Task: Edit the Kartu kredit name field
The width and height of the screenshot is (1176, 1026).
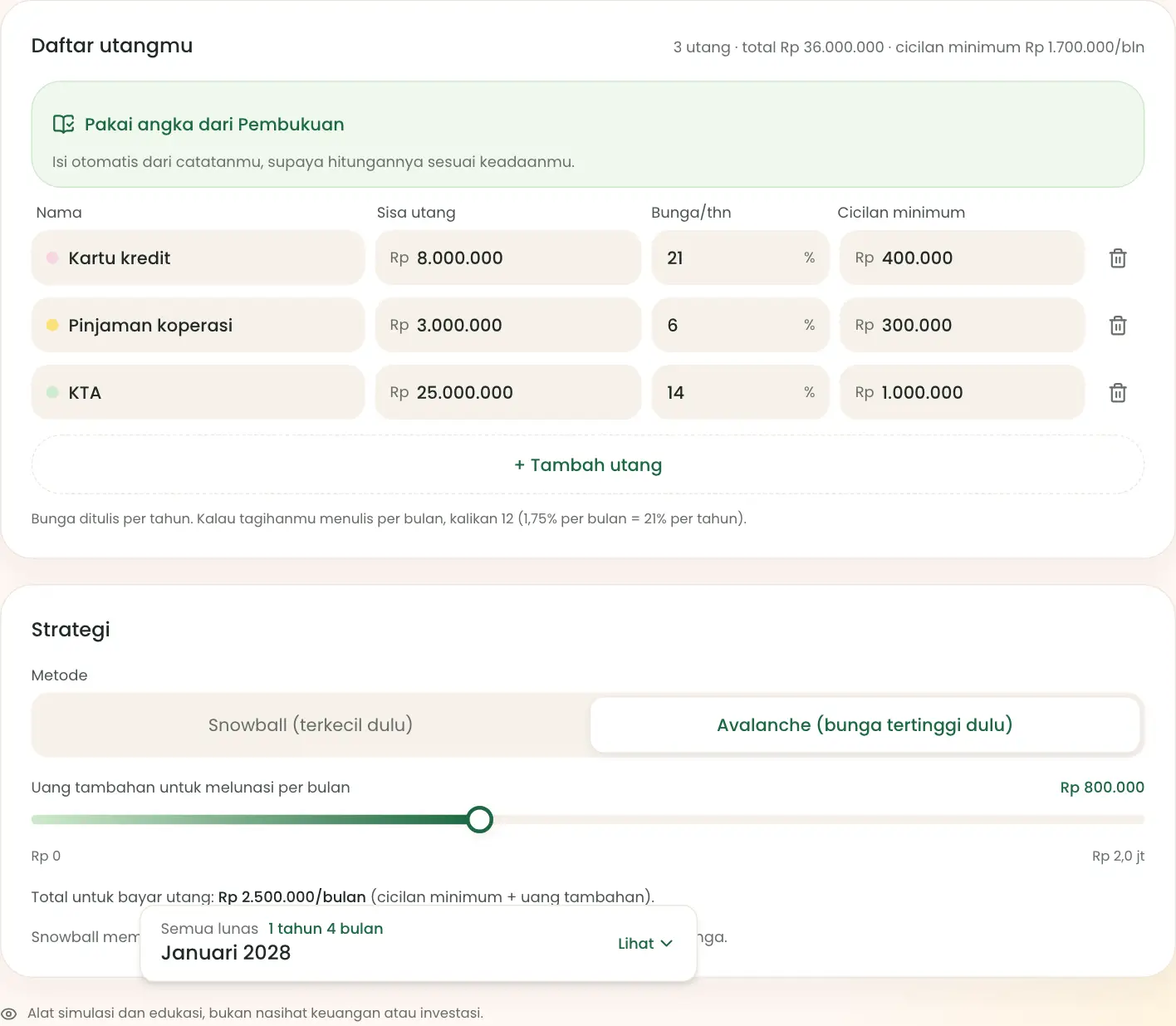Action: (198, 258)
